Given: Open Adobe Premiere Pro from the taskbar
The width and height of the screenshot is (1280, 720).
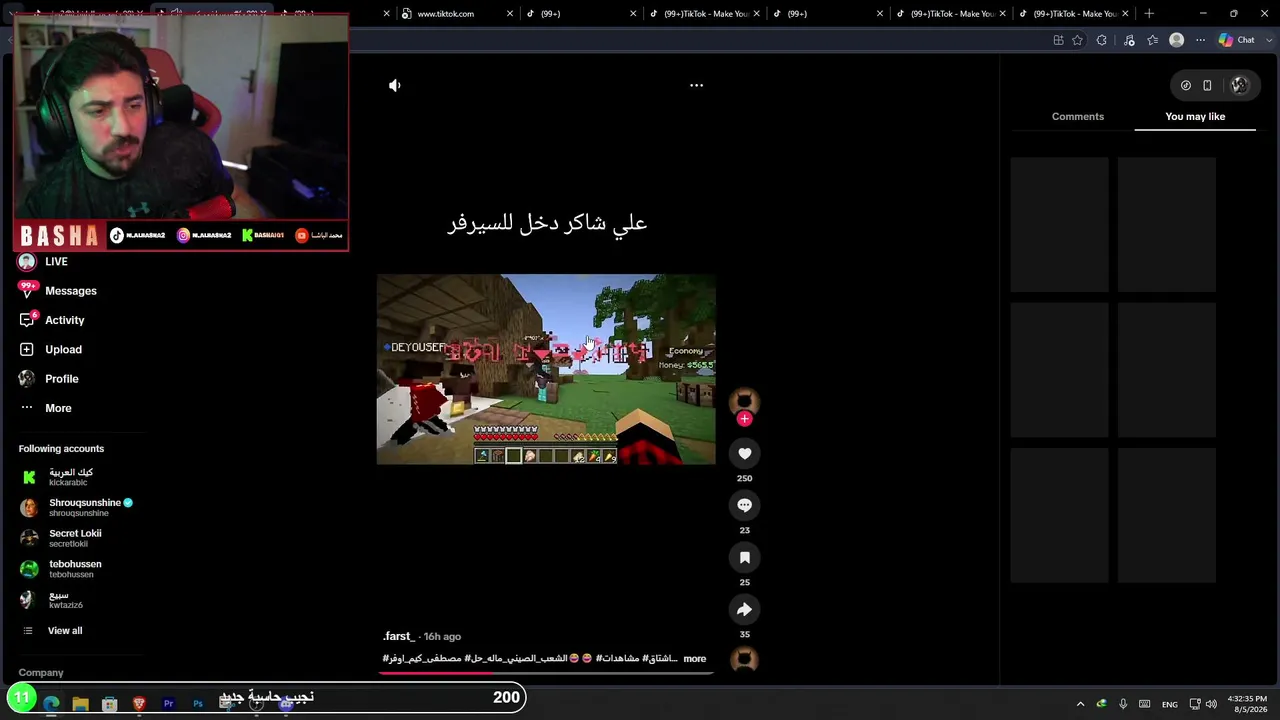Looking at the screenshot, I should click(x=168, y=704).
